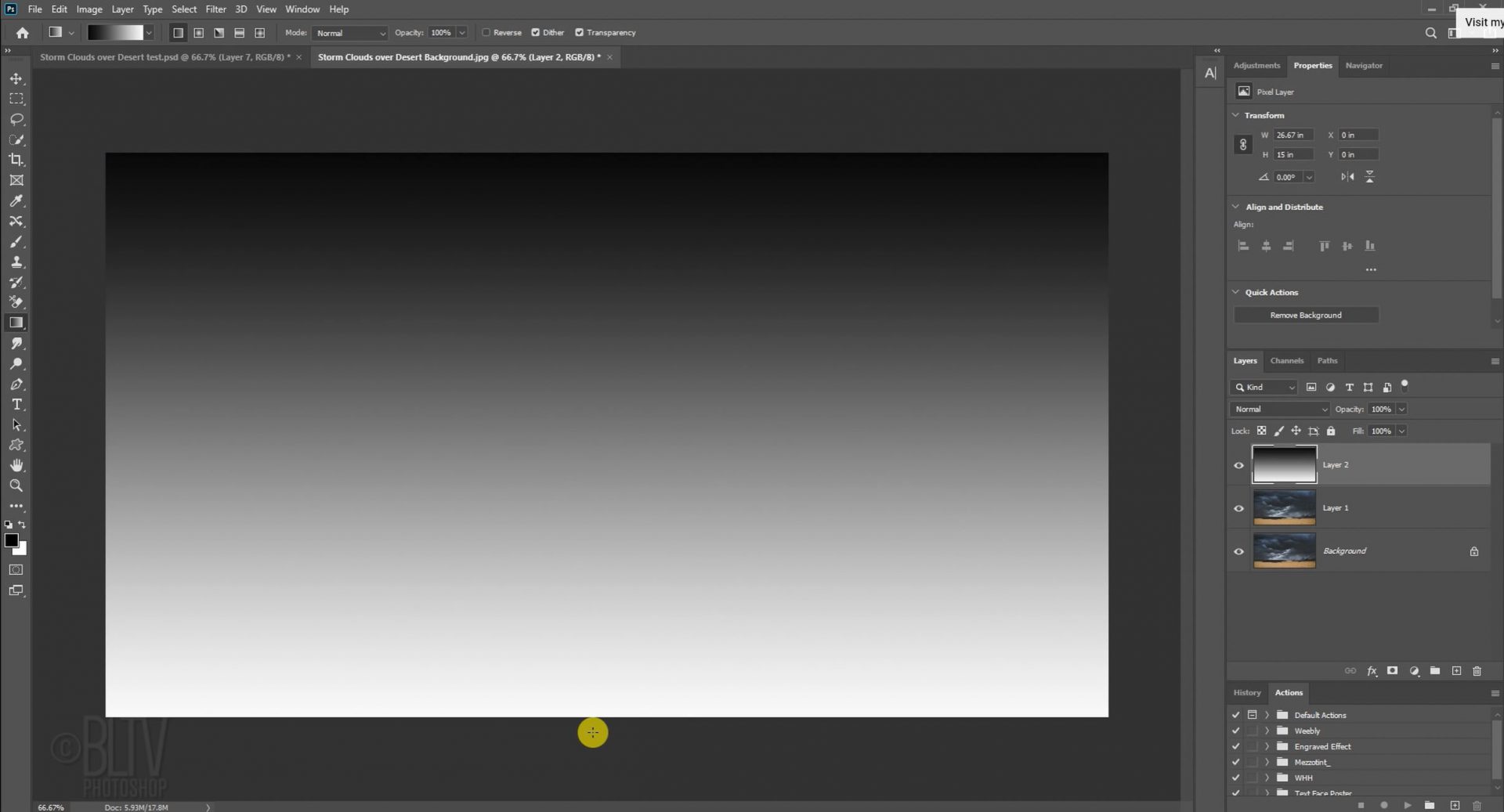Open the blending Mode dropdown in options bar
The width and height of the screenshot is (1504, 812).
pos(349,33)
